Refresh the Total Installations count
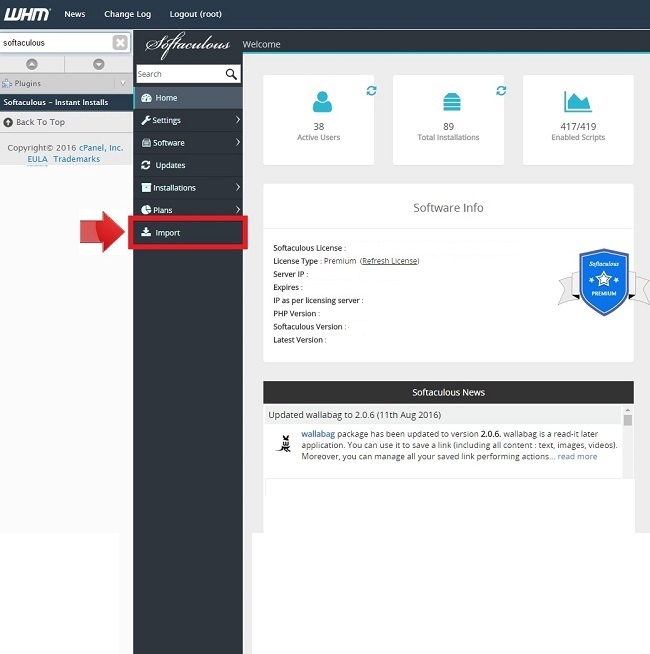This screenshot has height=654, width=650. pyautogui.click(x=501, y=91)
